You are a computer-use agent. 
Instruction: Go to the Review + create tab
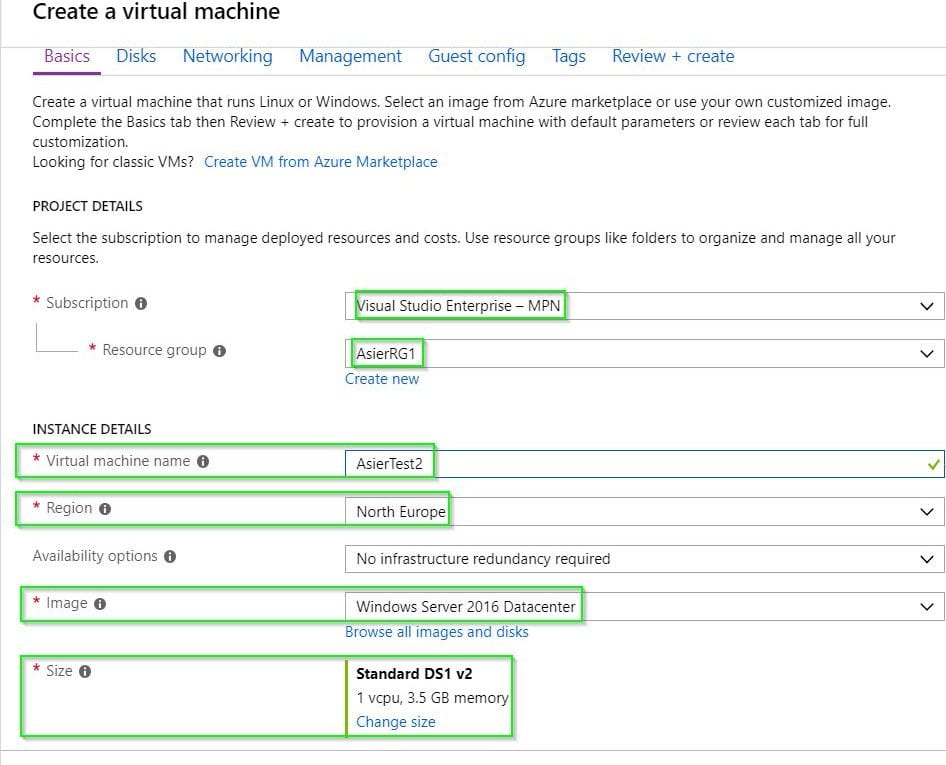click(673, 56)
